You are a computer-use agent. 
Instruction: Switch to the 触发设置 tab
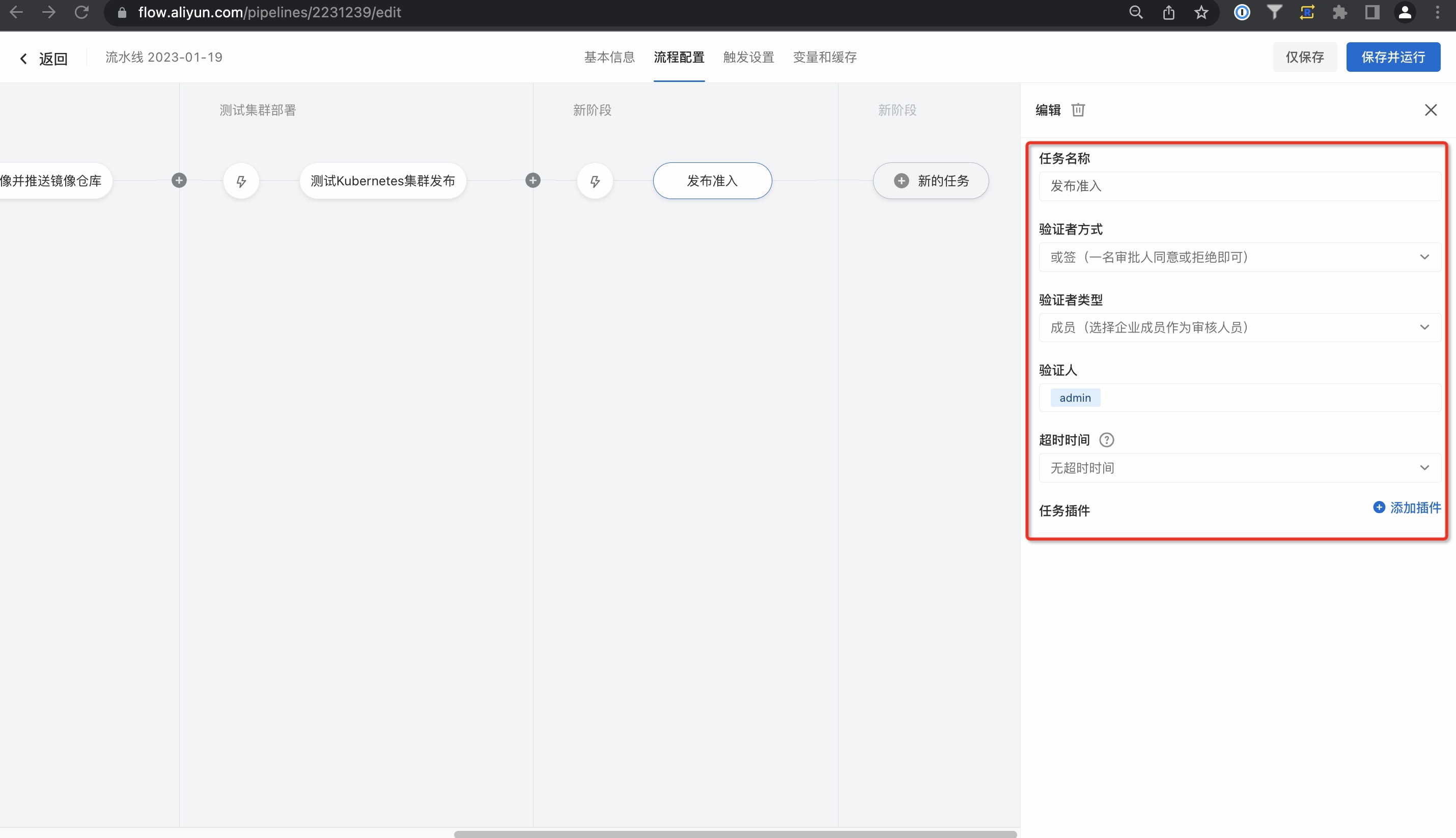click(x=748, y=58)
